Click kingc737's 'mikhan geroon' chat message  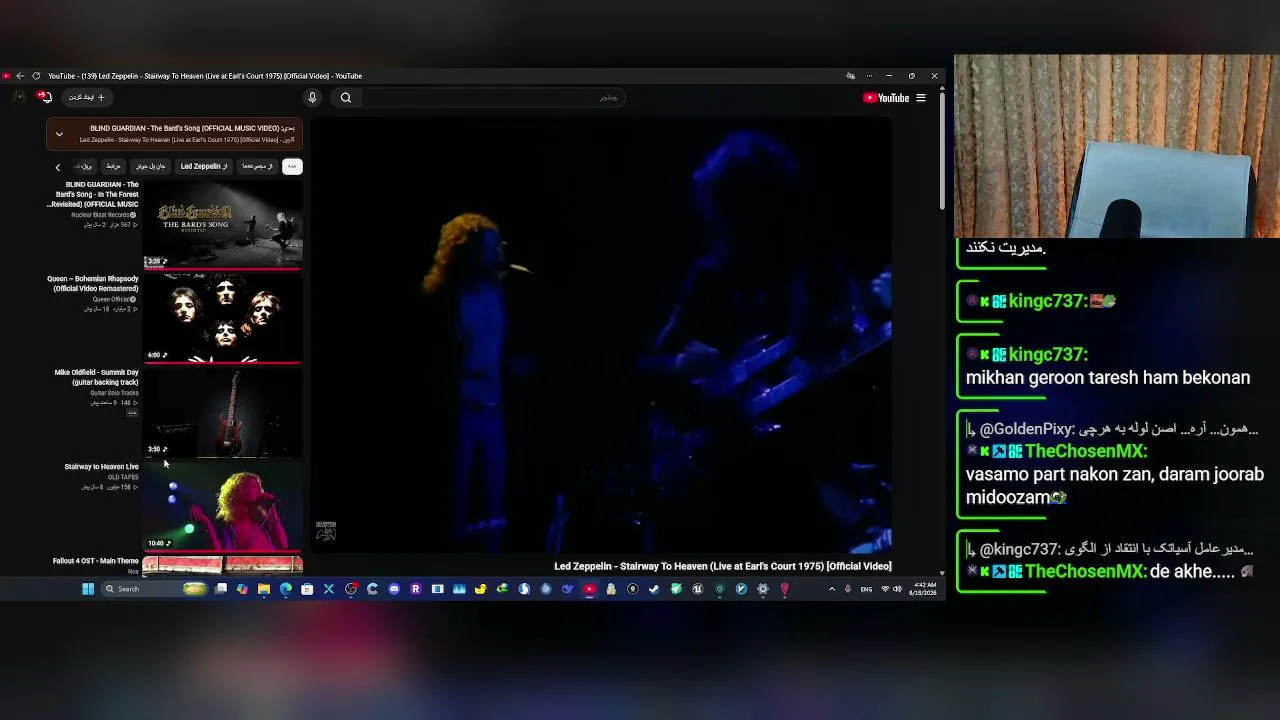coord(1108,378)
